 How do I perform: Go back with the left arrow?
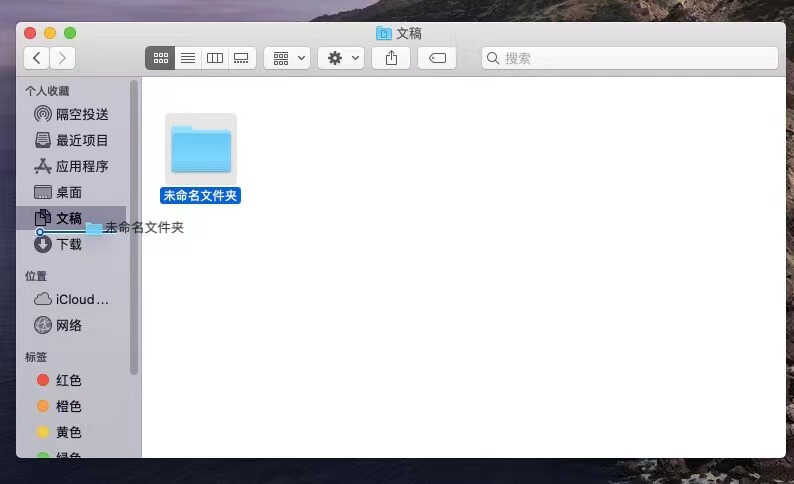(x=36, y=58)
